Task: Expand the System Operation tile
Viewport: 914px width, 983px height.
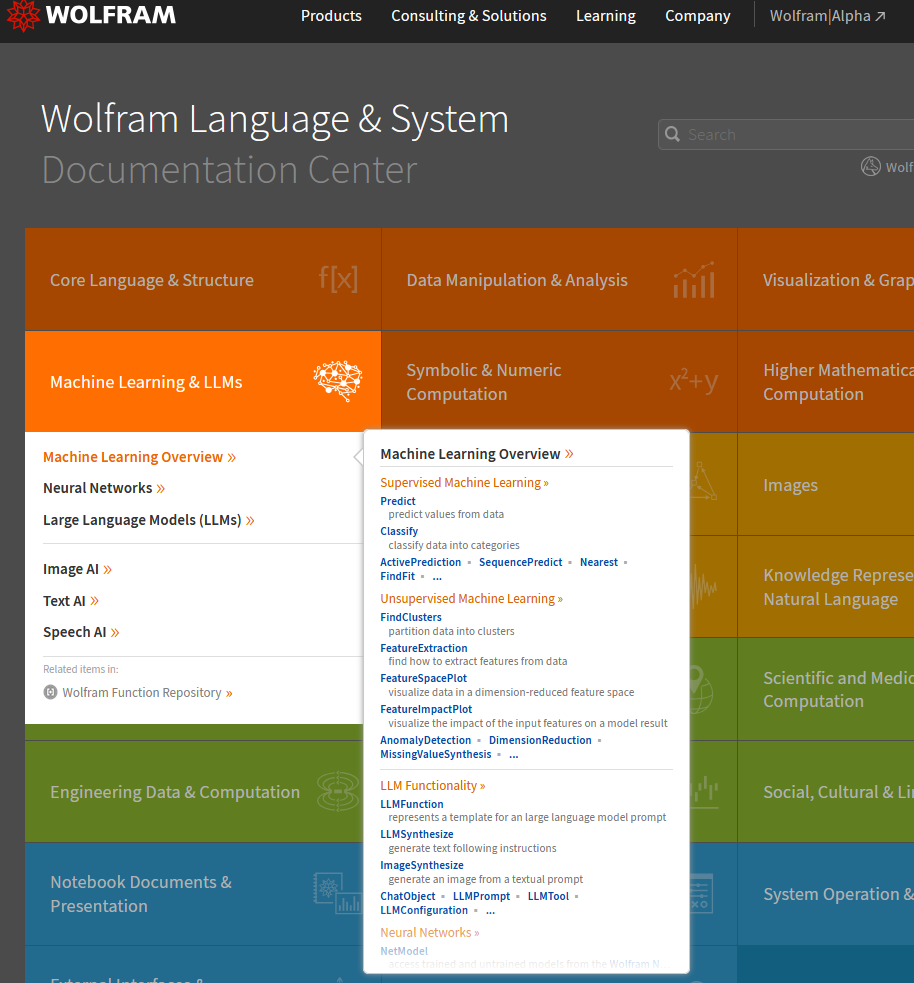Action: coord(826,894)
